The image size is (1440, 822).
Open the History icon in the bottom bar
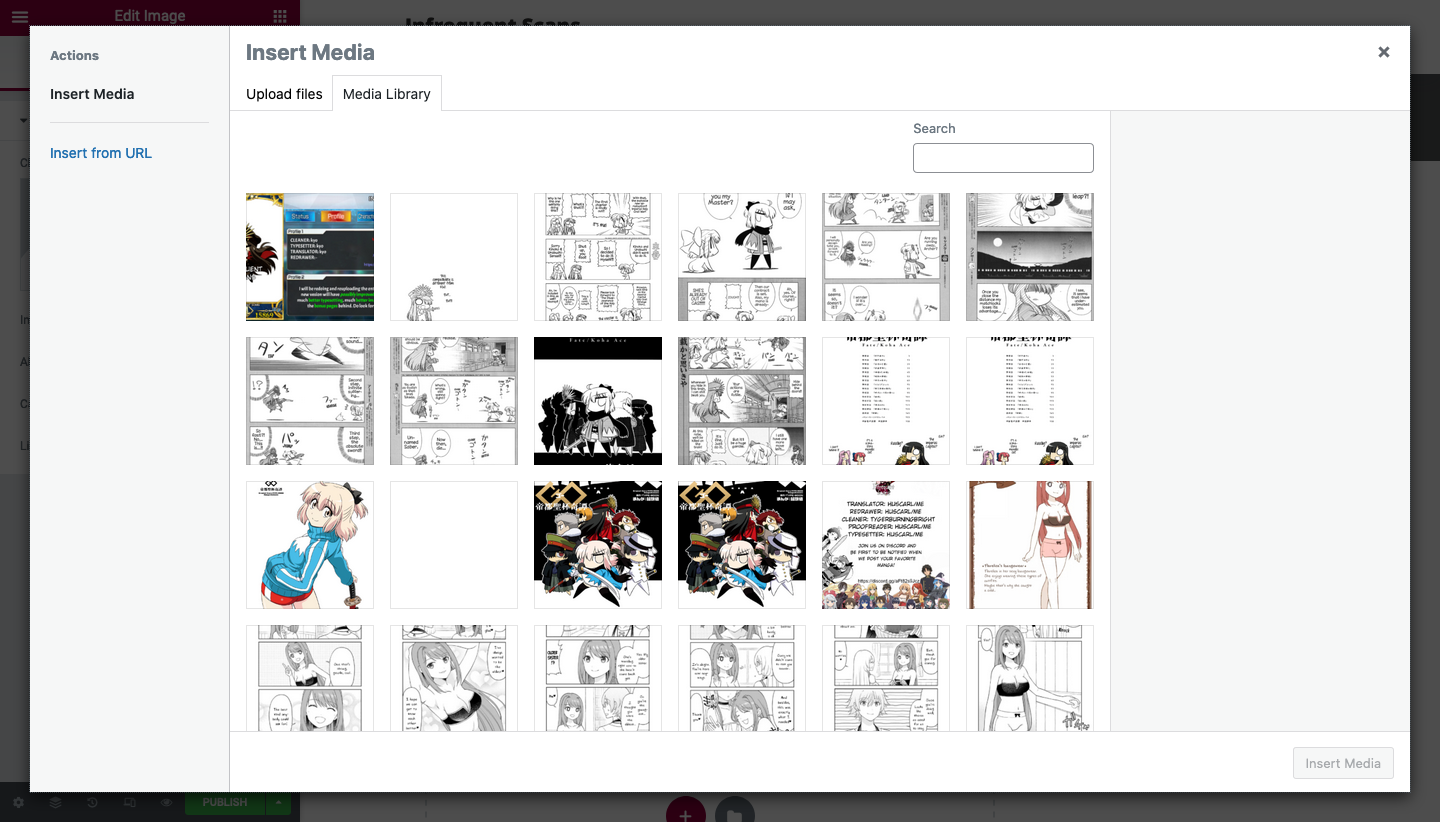pyautogui.click(x=92, y=802)
